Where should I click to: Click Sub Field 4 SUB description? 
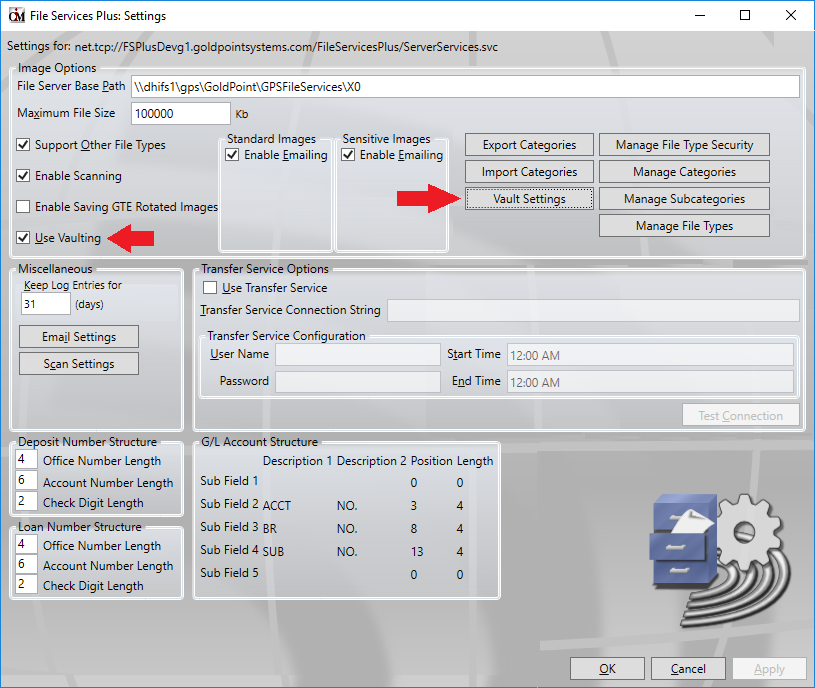[x=273, y=552]
